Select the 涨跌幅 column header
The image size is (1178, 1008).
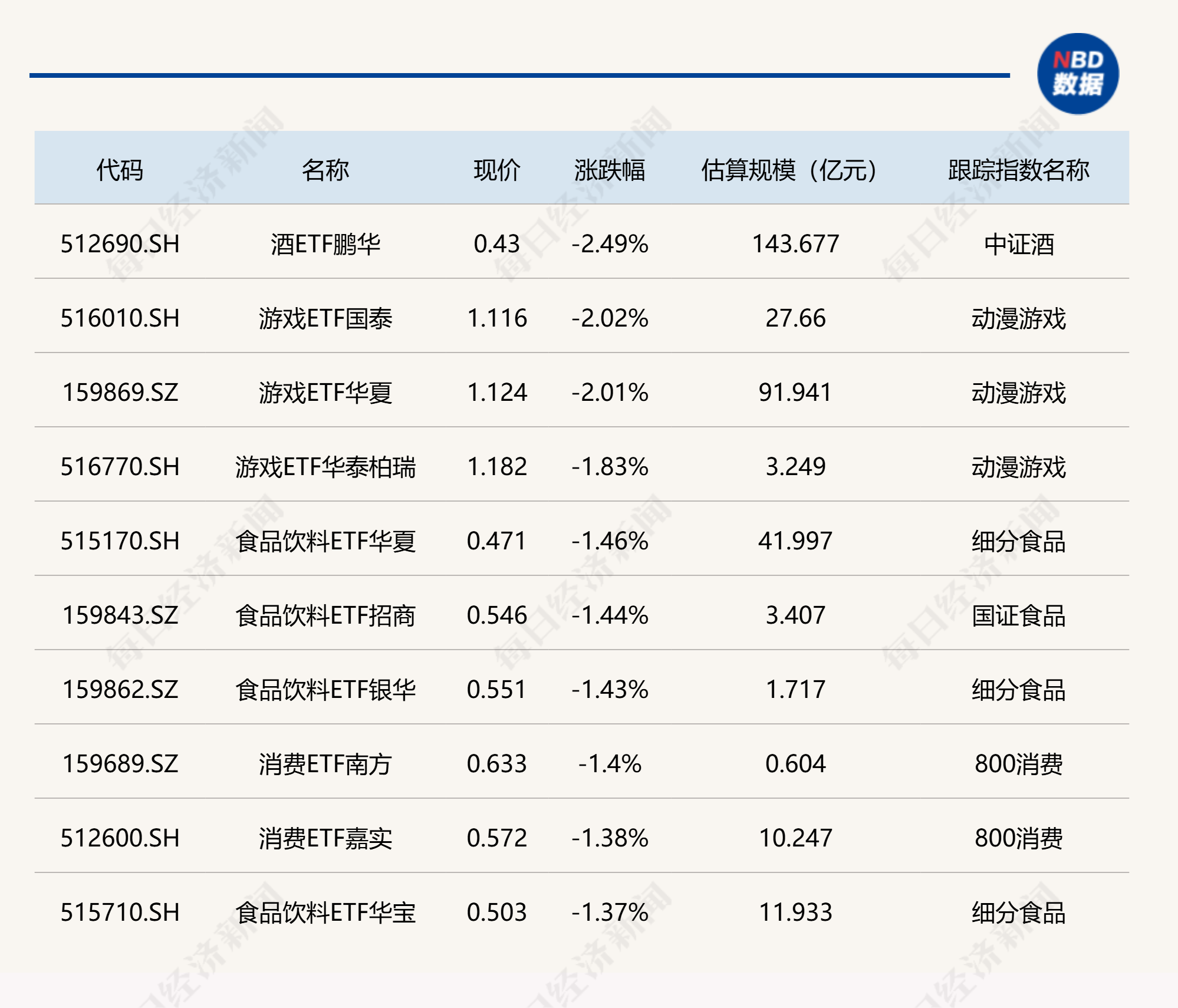click(610, 170)
